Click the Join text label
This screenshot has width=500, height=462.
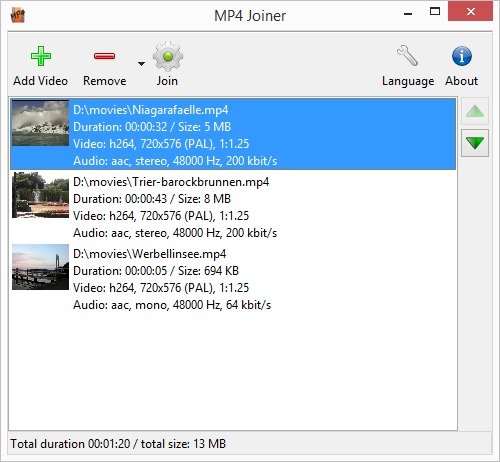(167, 81)
